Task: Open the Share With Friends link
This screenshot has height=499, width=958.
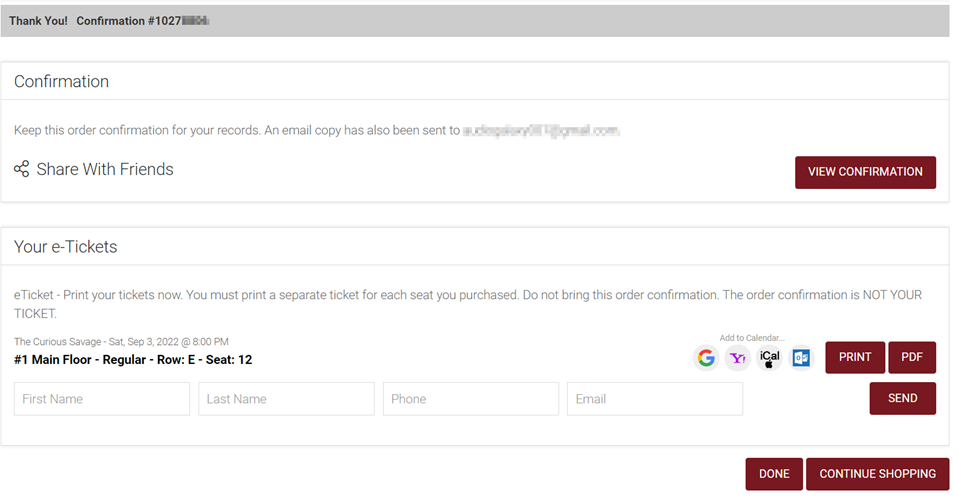Action: tap(105, 169)
